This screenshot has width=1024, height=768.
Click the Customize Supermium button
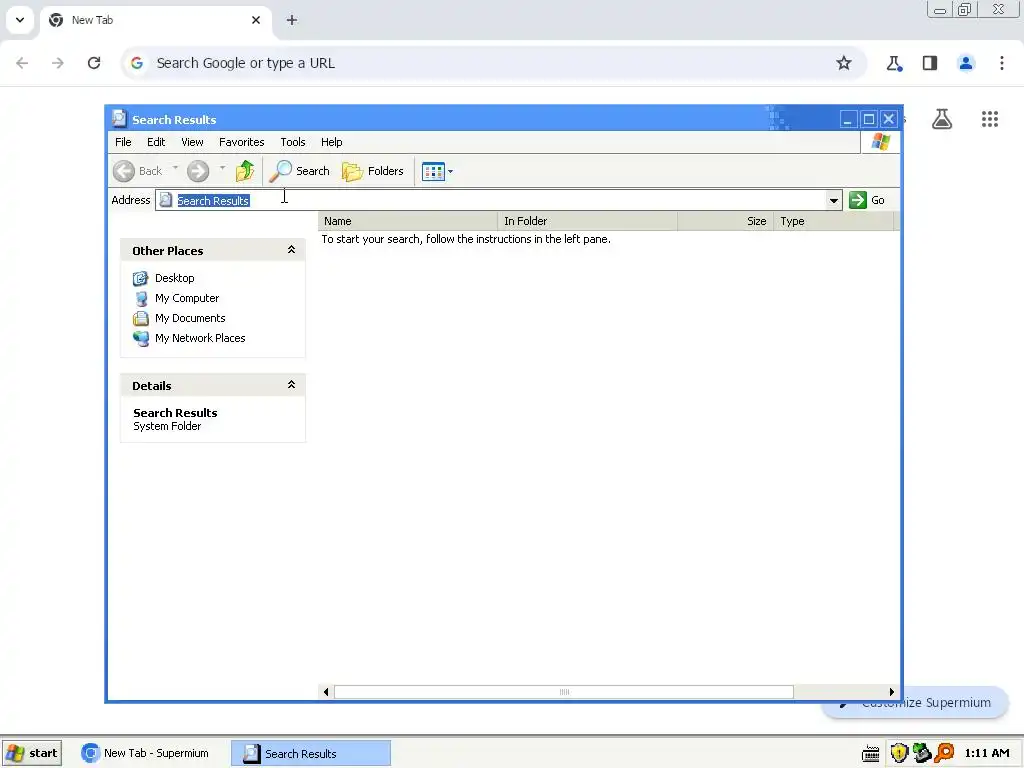click(916, 703)
